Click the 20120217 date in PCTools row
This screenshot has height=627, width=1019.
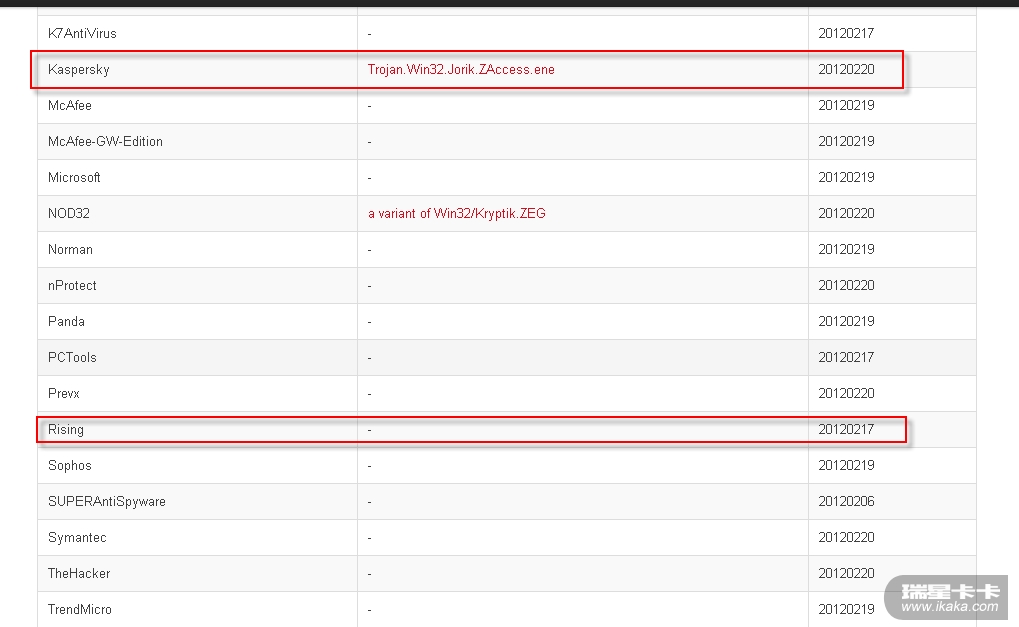[x=846, y=357]
